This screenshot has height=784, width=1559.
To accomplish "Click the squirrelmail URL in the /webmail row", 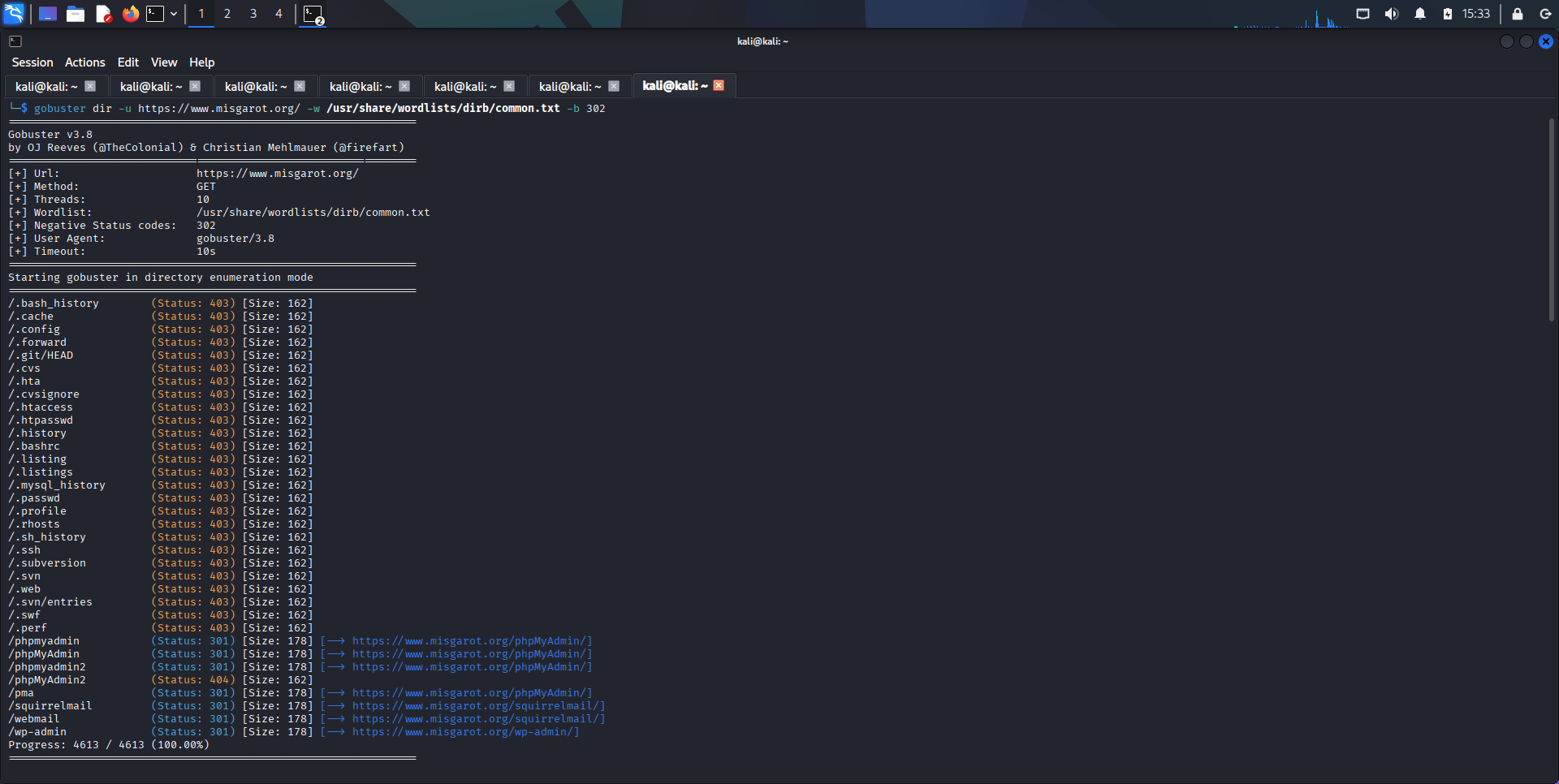I will [477, 719].
